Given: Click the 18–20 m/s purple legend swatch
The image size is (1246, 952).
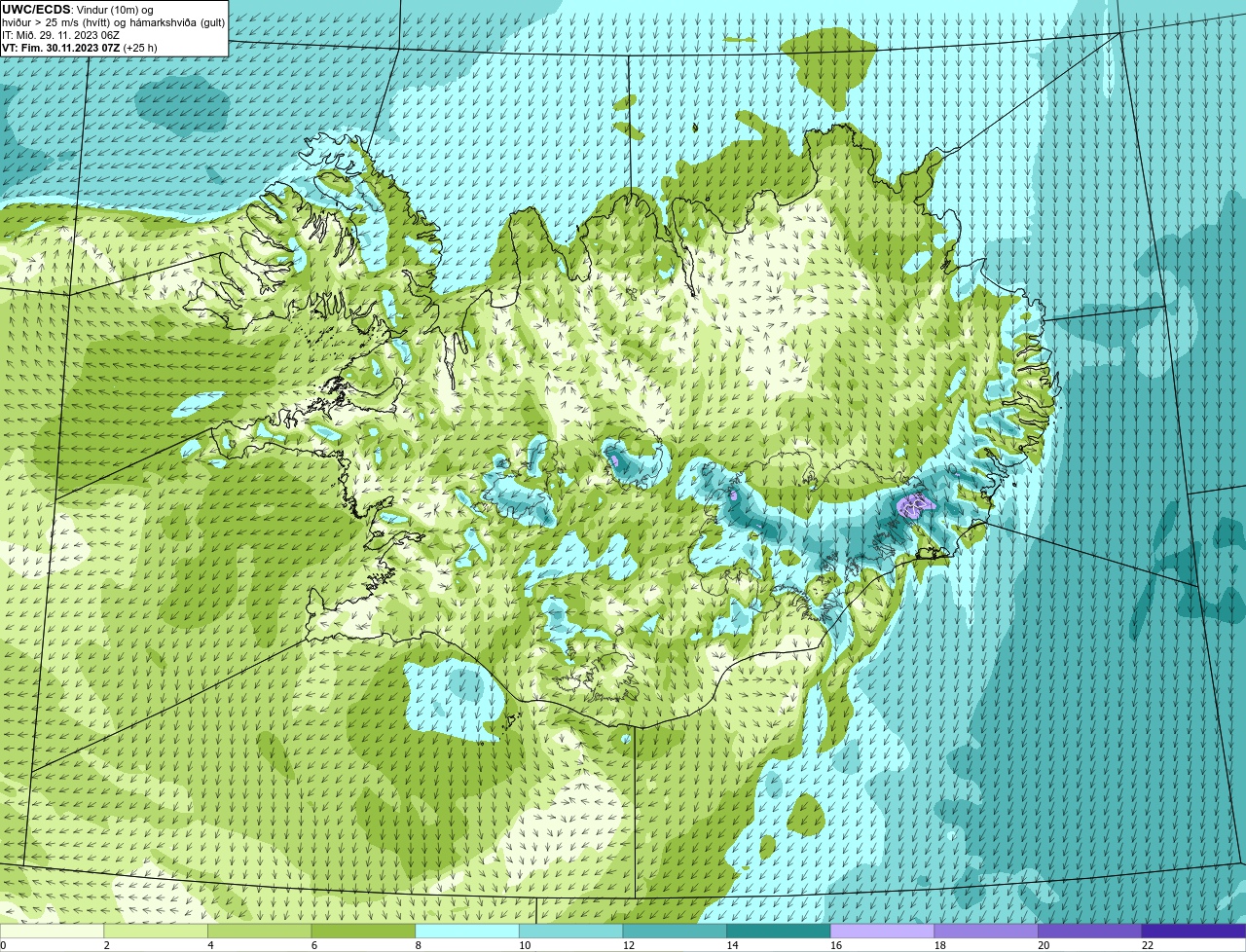Looking at the screenshot, I should [x=986, y=931].
